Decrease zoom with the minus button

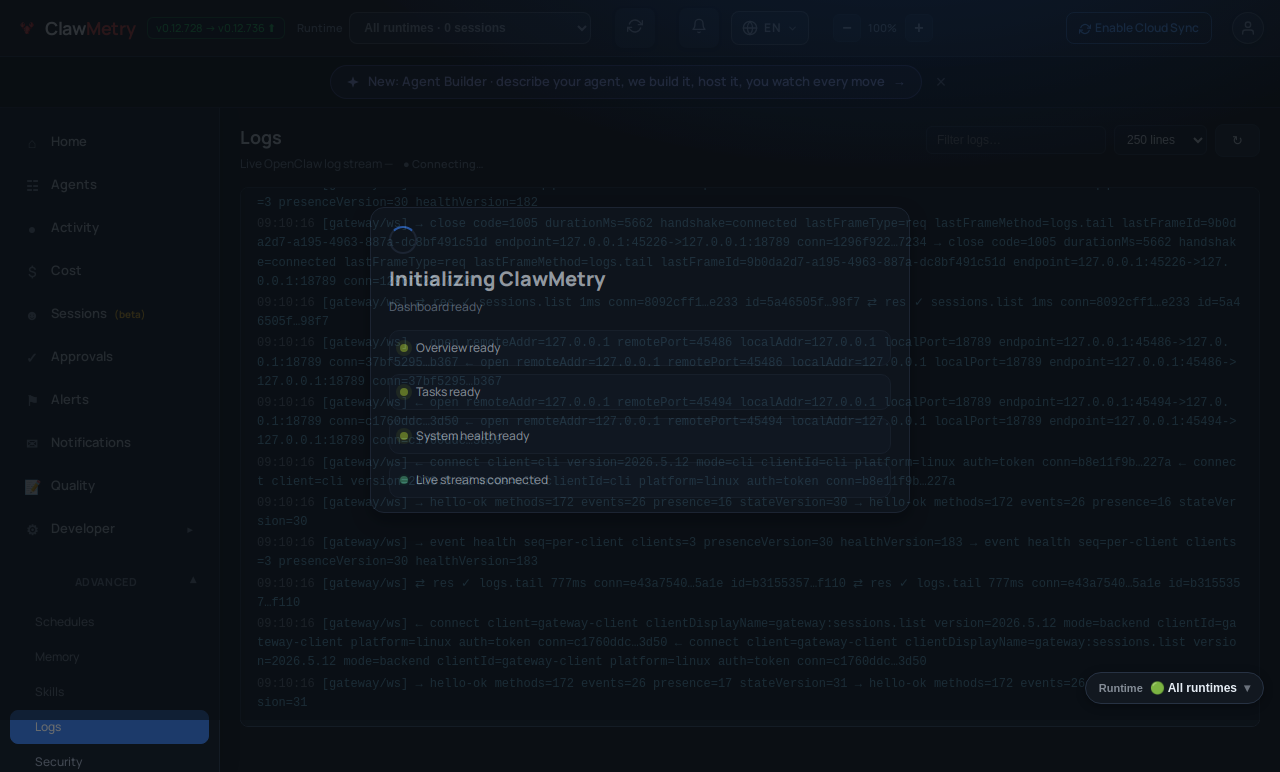847,28
